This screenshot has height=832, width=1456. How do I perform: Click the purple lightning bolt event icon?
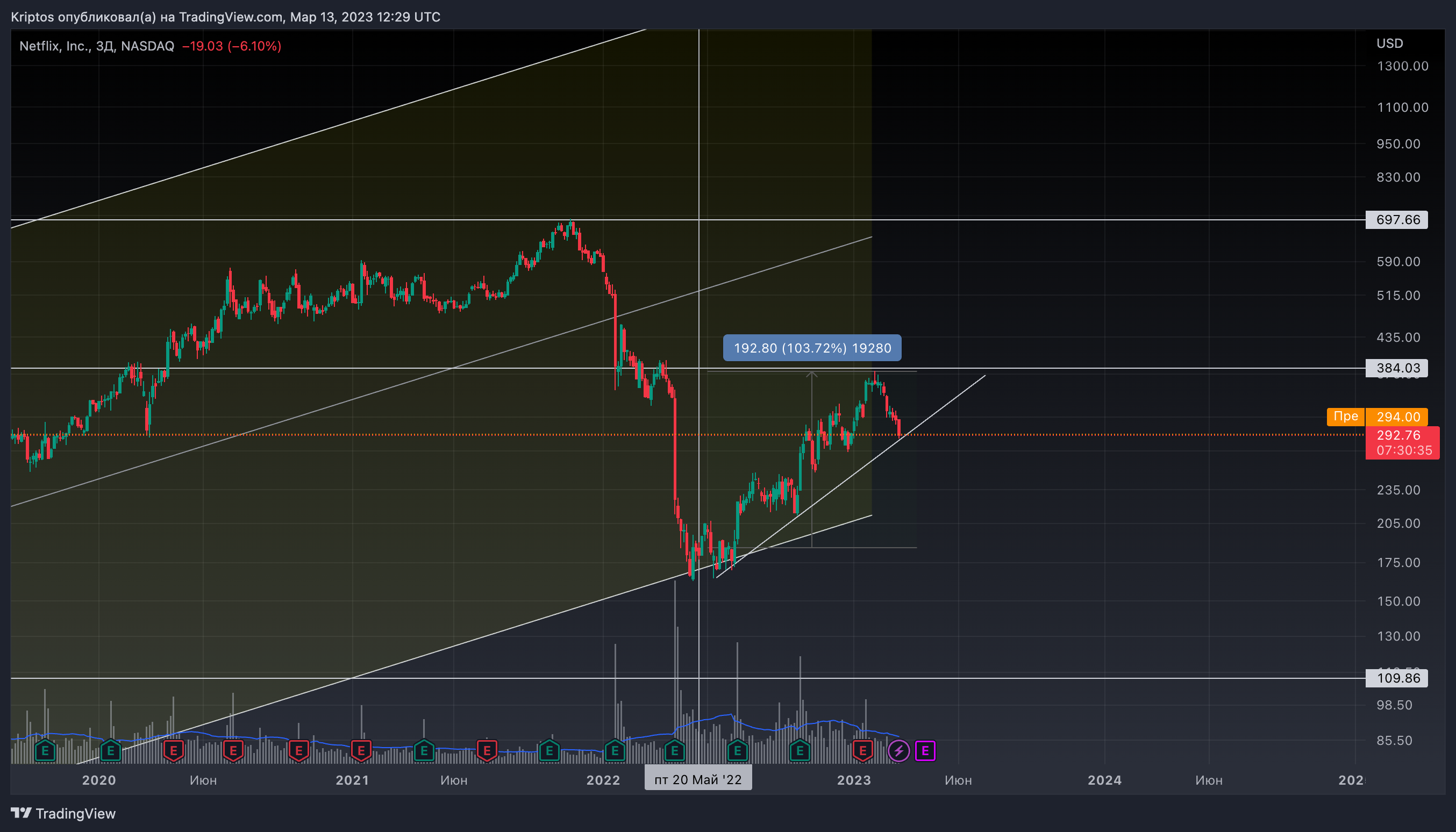pos(898,751)
